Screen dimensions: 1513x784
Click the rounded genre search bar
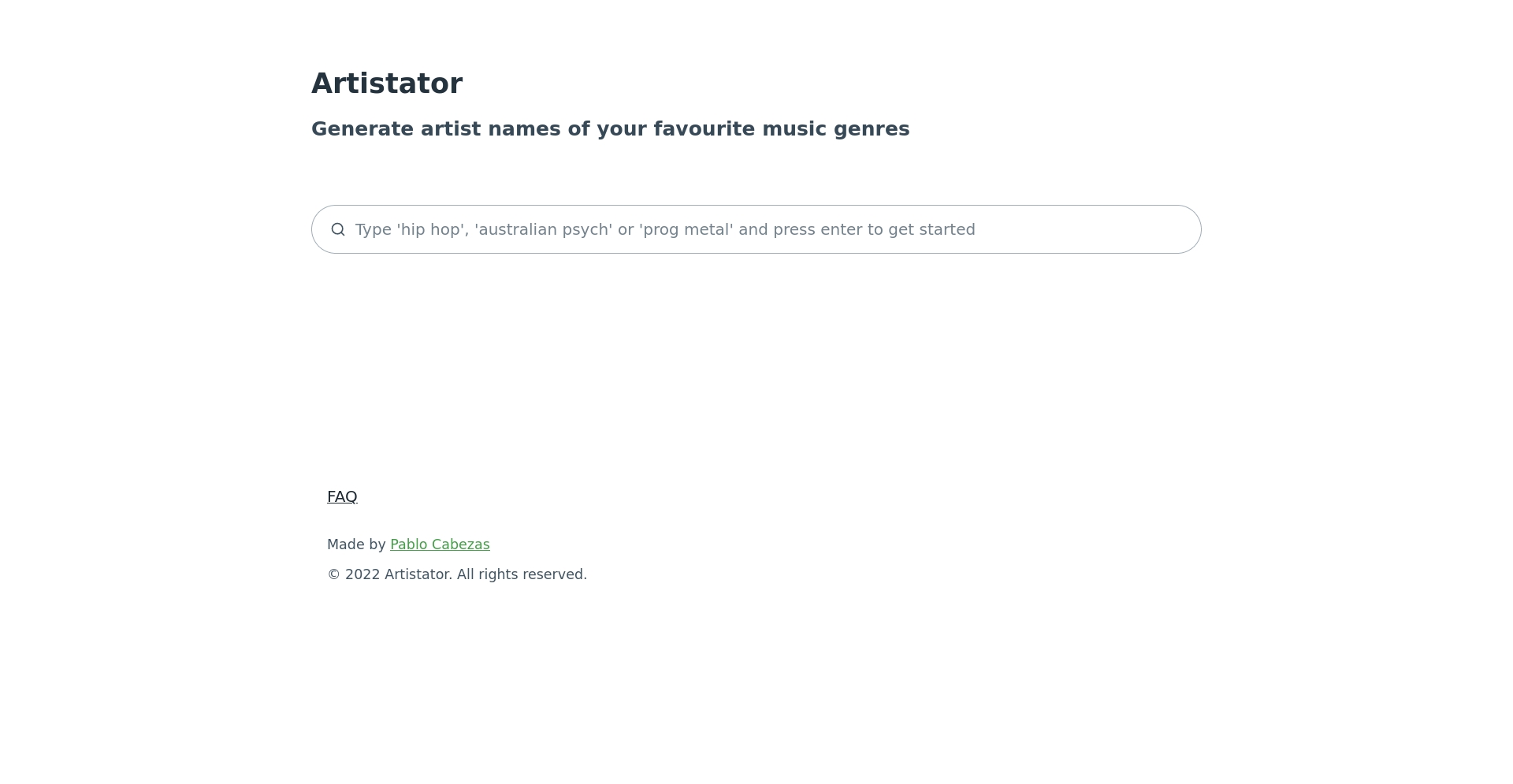[756, 229]
